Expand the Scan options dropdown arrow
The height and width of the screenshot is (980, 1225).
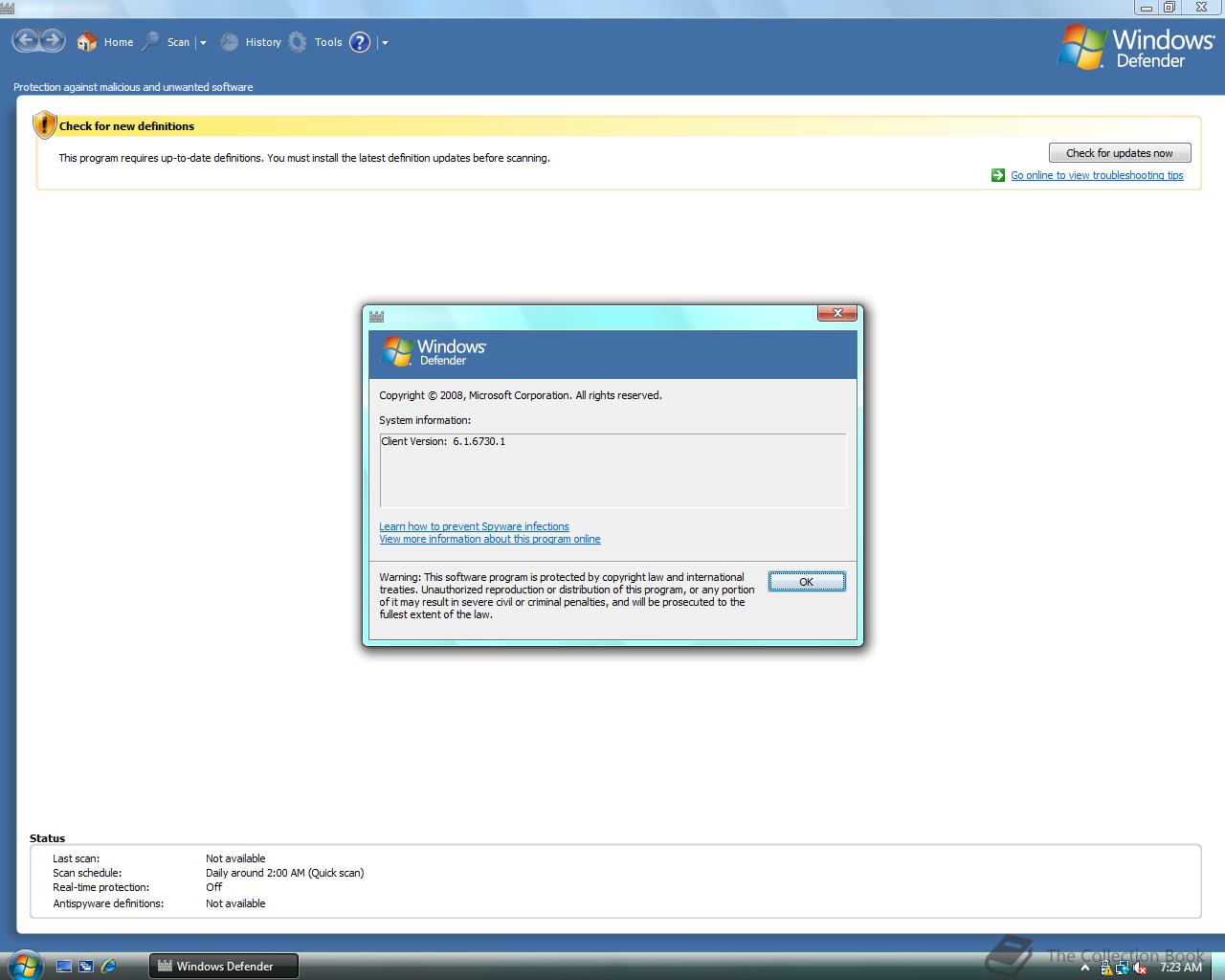click(x=203, y=43)
